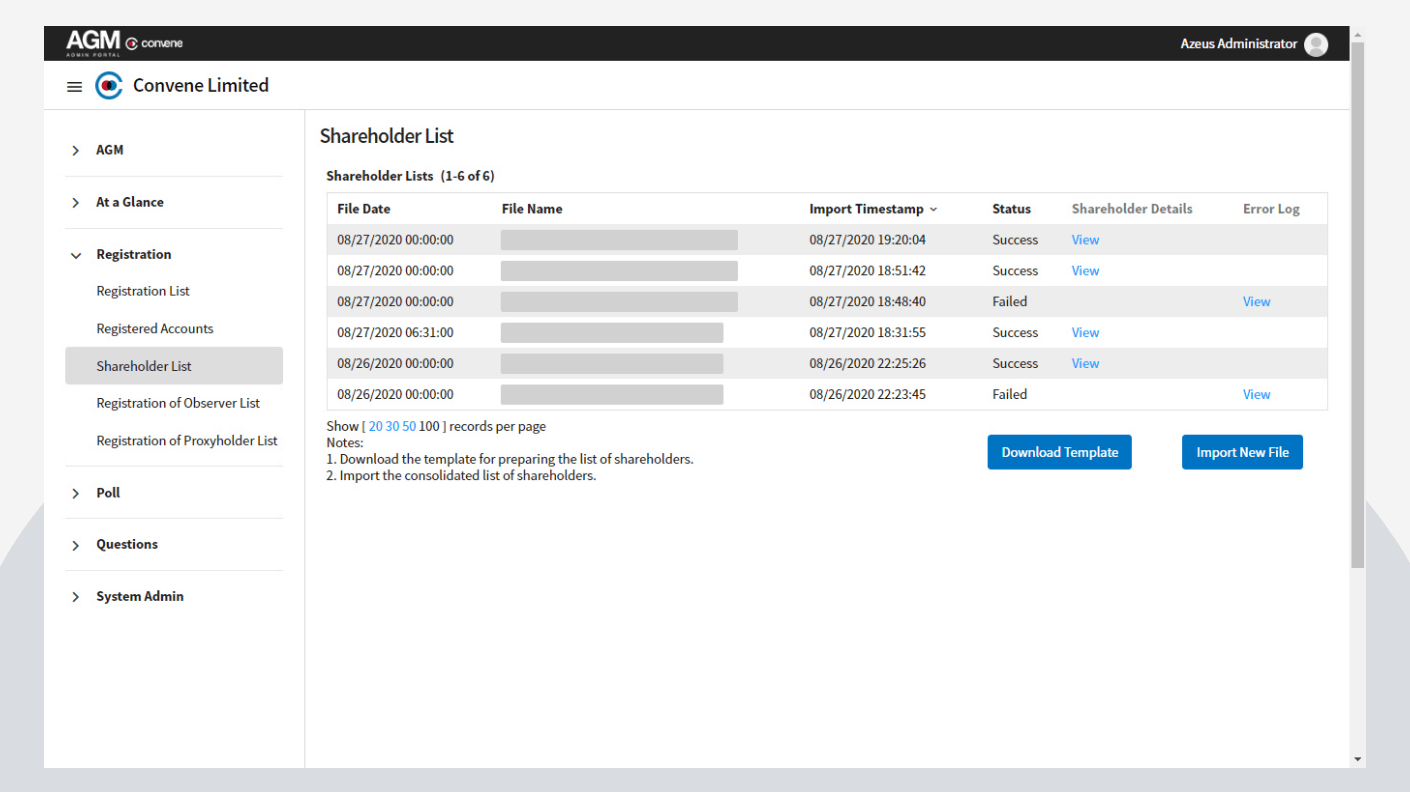Open the Registration List page
Image resolution: width=1410 pixels, height=792 pixels.
click(142, 291)
